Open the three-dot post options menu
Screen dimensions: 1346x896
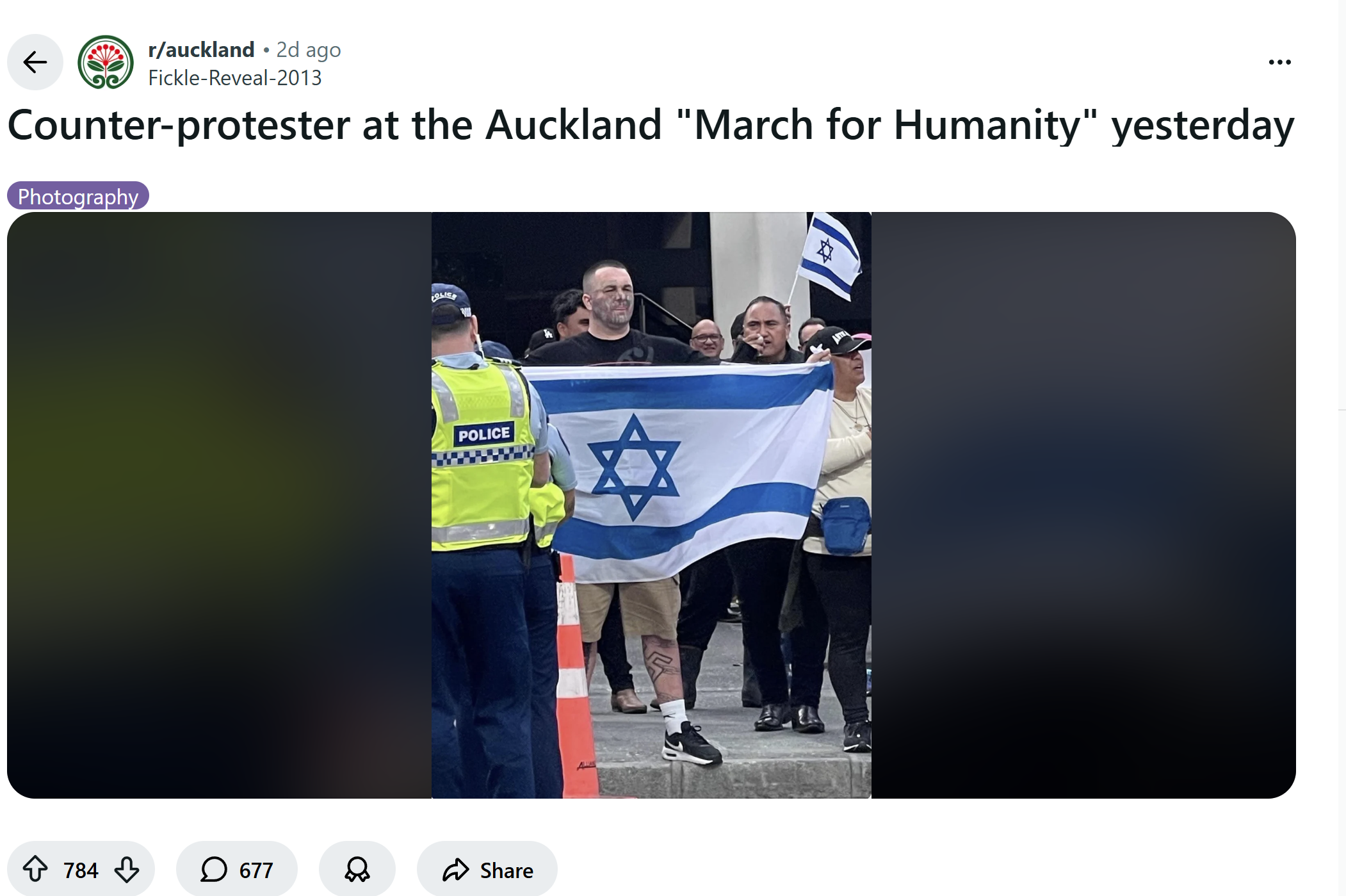coord(1279,62)
